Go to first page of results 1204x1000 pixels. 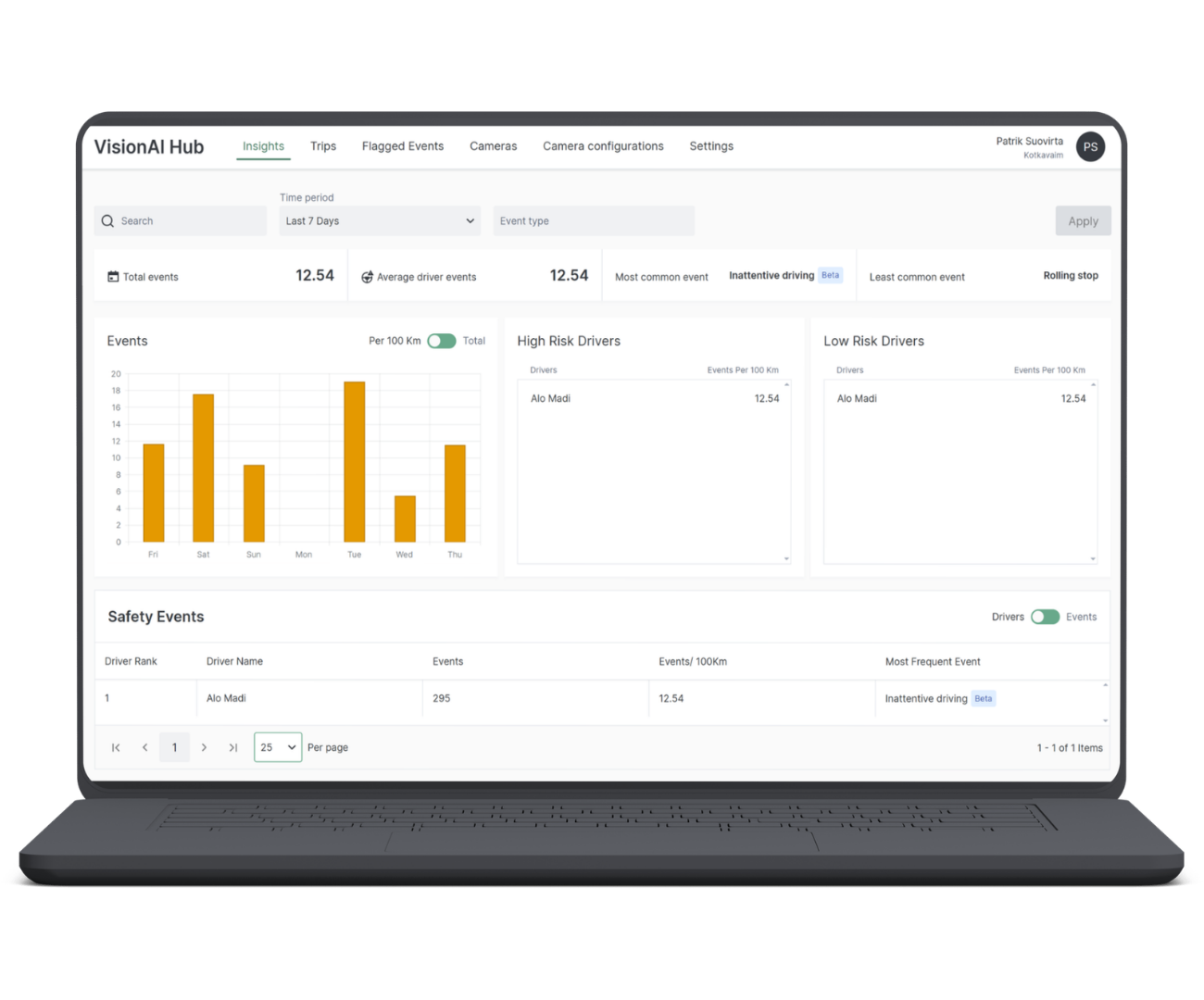point(116,748)
